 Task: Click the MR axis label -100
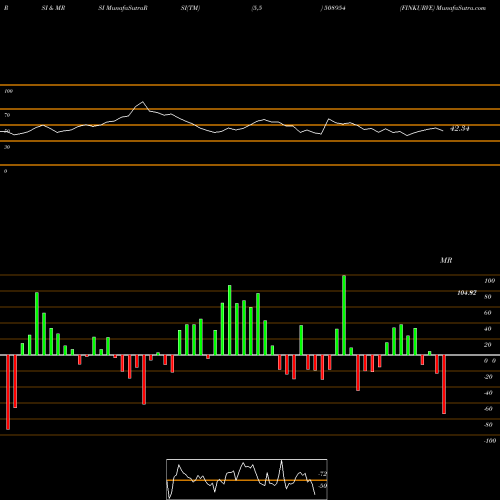click(490, 441)
